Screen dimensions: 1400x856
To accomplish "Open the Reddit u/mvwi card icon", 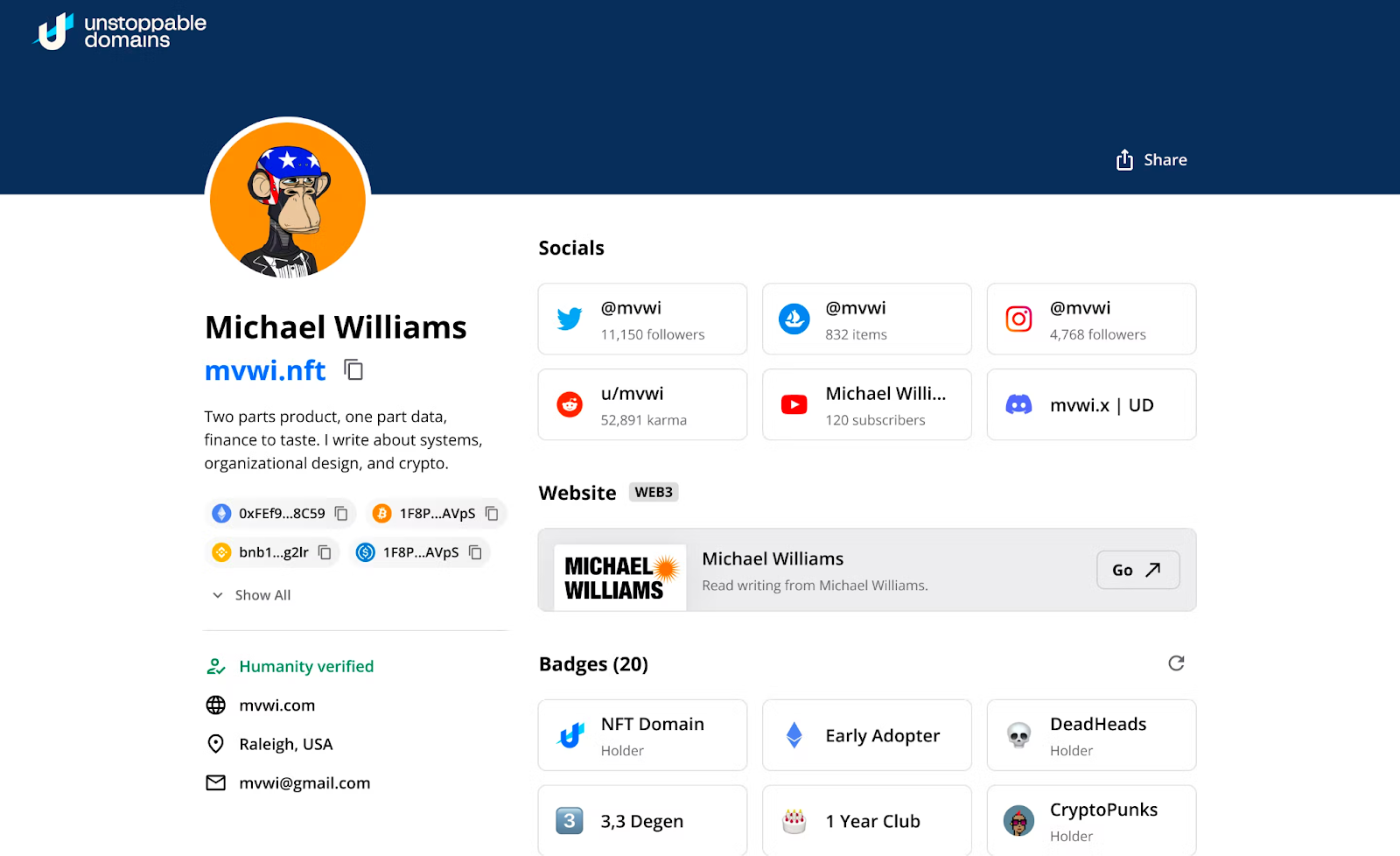I will (x=570, y=404).
